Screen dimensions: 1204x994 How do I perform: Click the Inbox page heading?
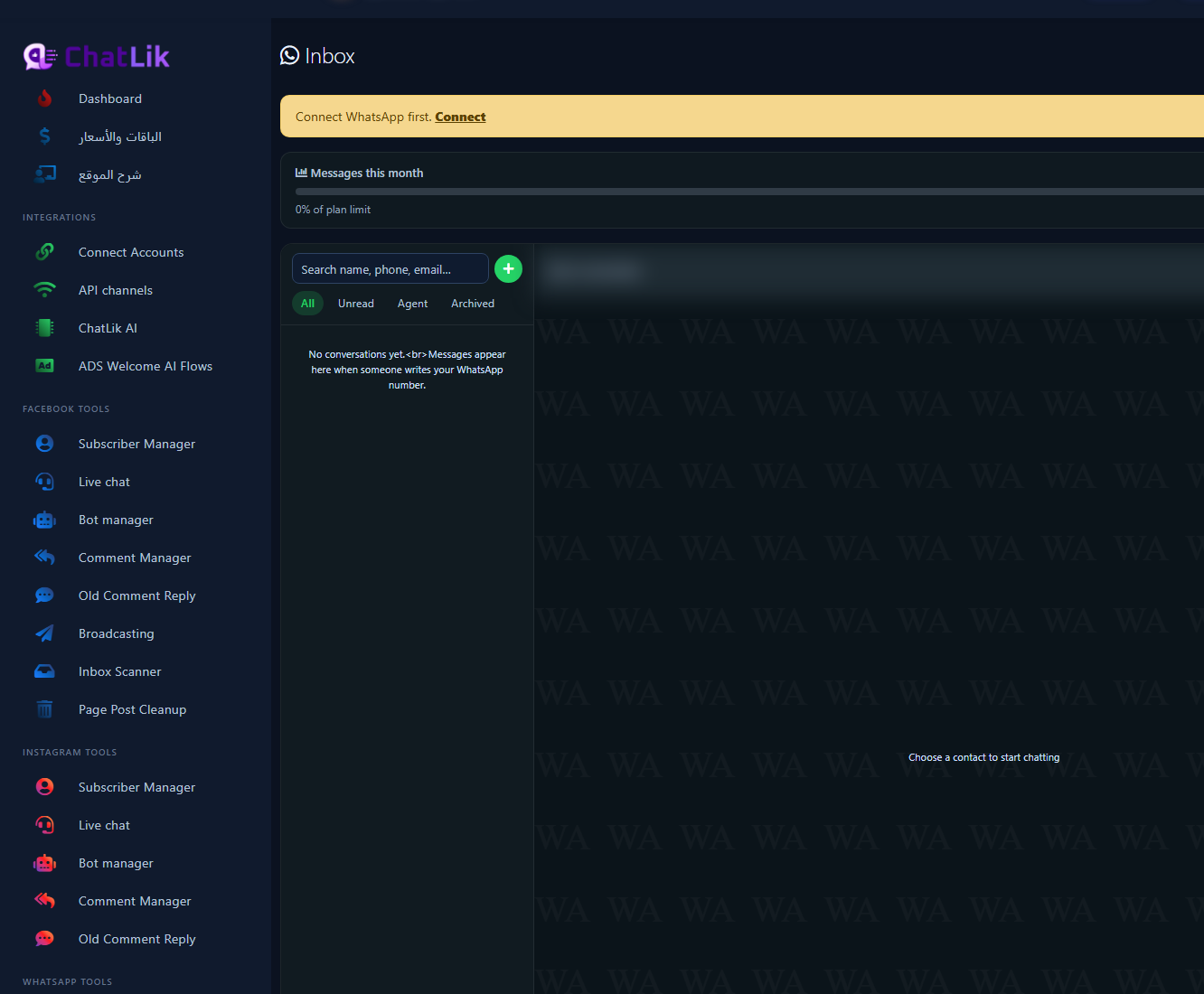329,56
